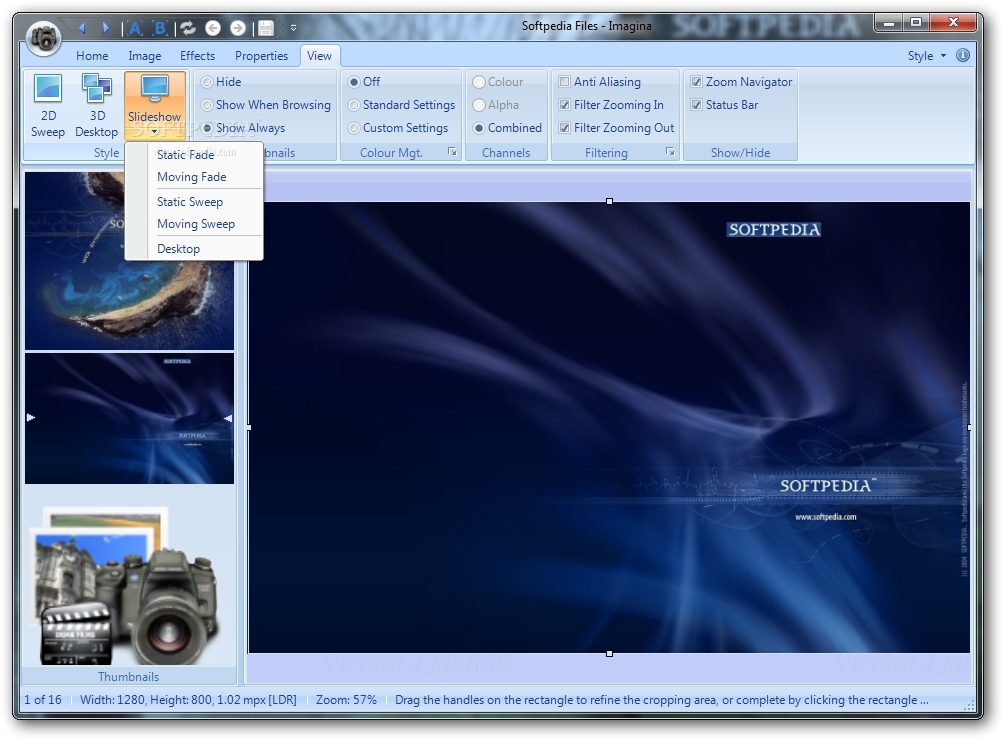Select the View ribbon tab

(x=319, y=56)
